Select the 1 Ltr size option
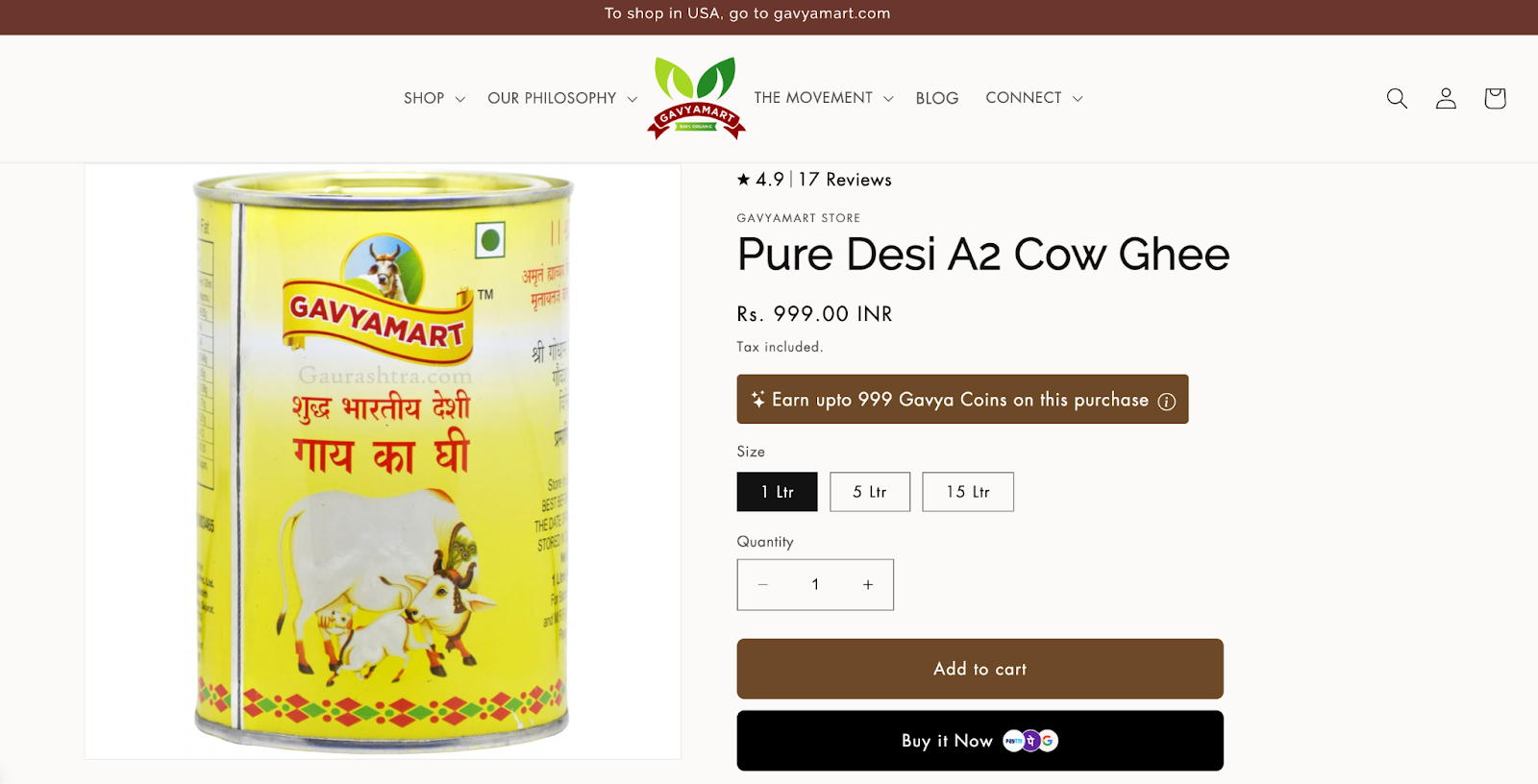The height and width of the screenshot is (784, 1538). (x=777, y=492)
